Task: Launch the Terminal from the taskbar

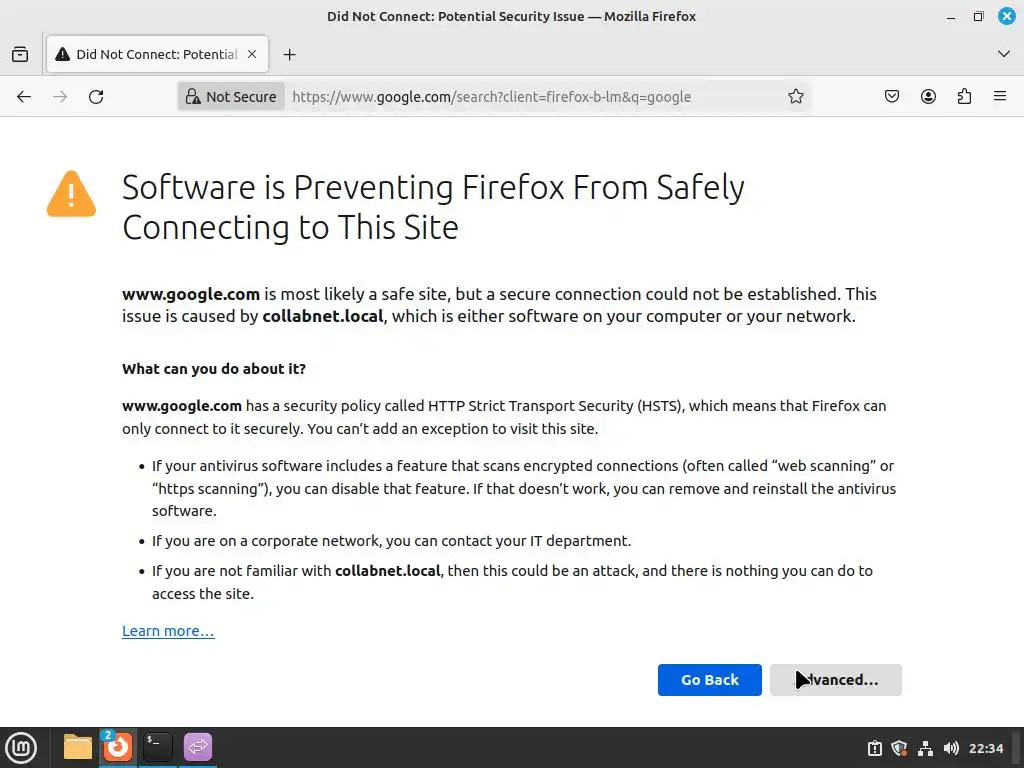Action: click(x=158, y=747)
